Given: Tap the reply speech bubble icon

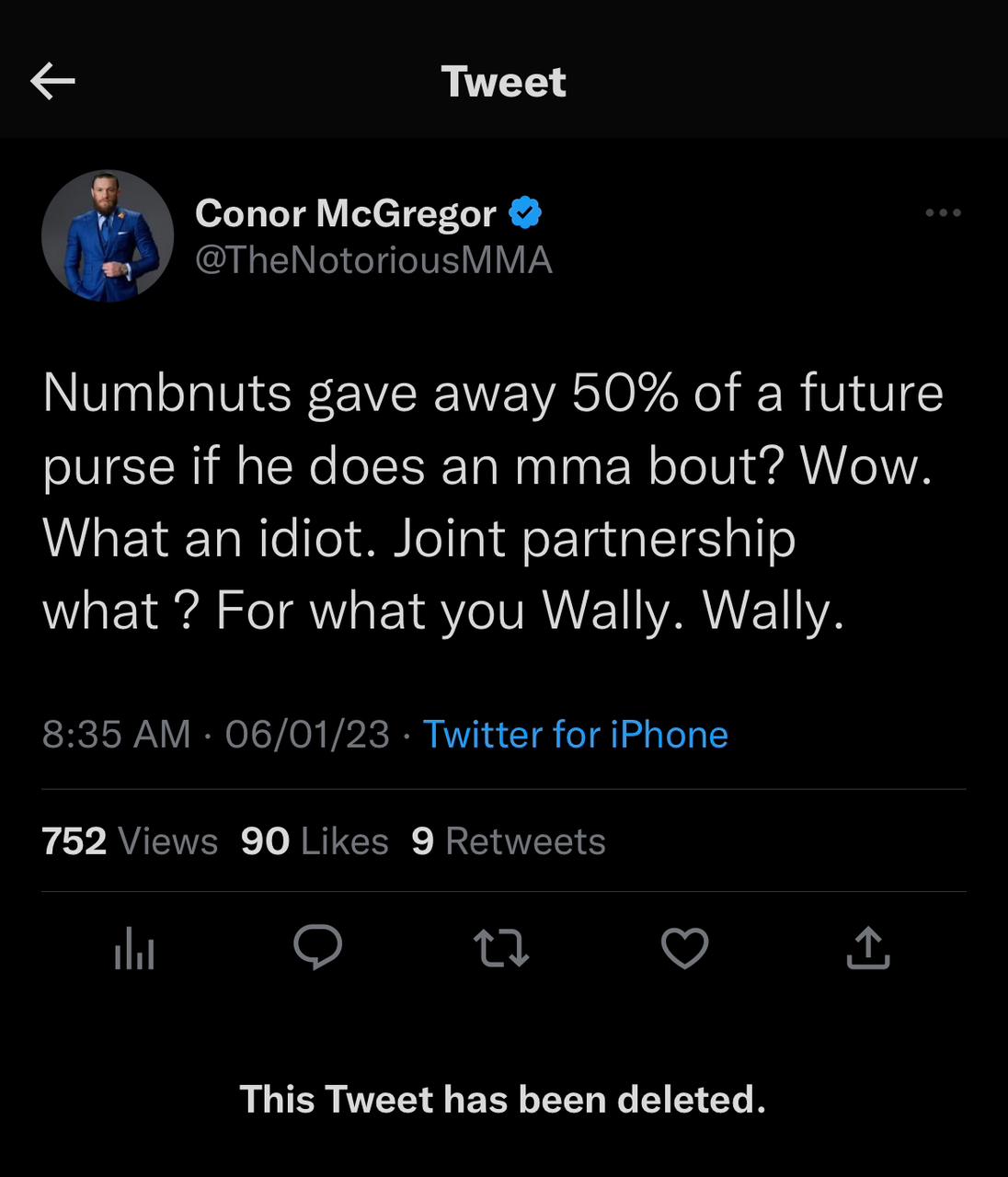Looking at the screenshot, I should click(x=317, y=948).
